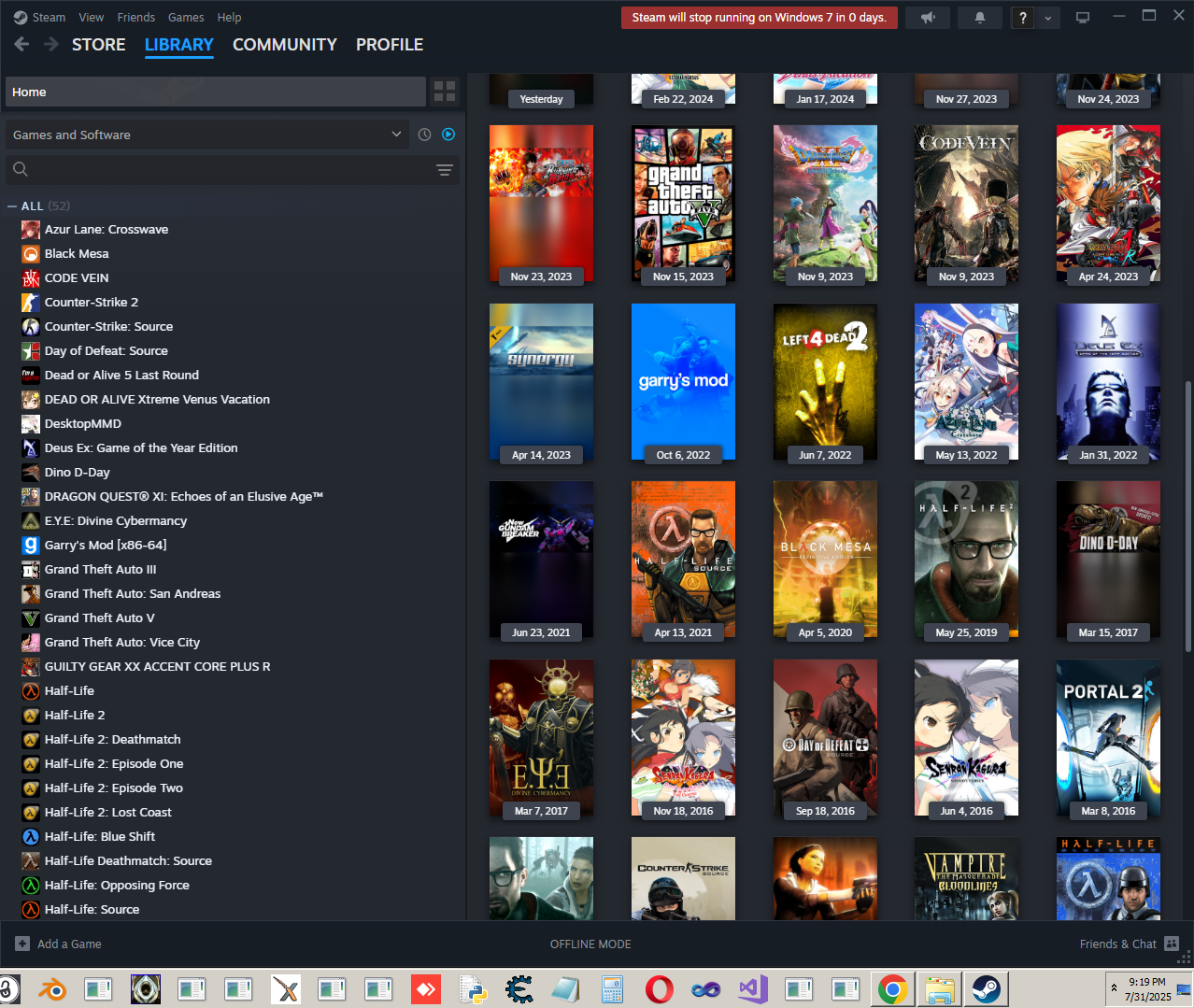Open the Friends menu
The image size is (1194, 1008).
click(135, 17)
